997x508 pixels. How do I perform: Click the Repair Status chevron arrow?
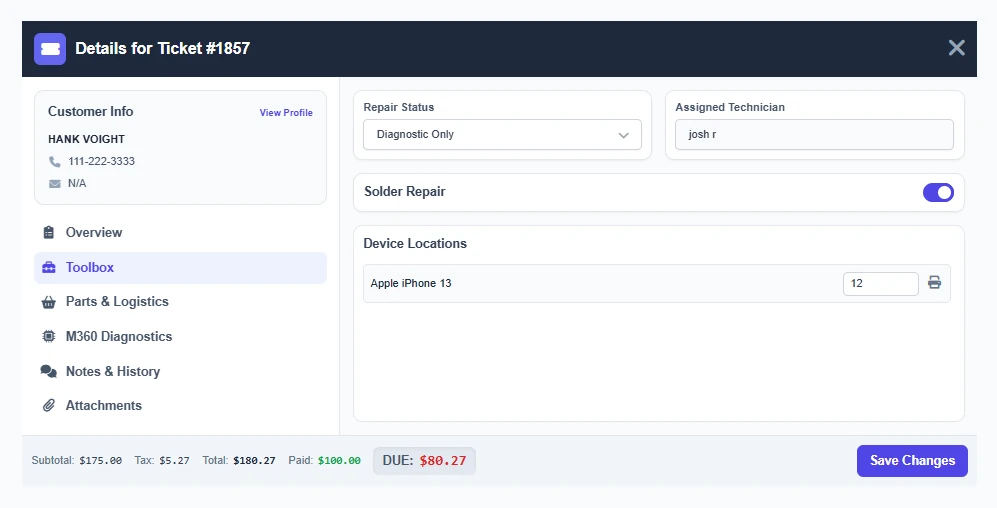pyautogui.click(x=624, y=135)
